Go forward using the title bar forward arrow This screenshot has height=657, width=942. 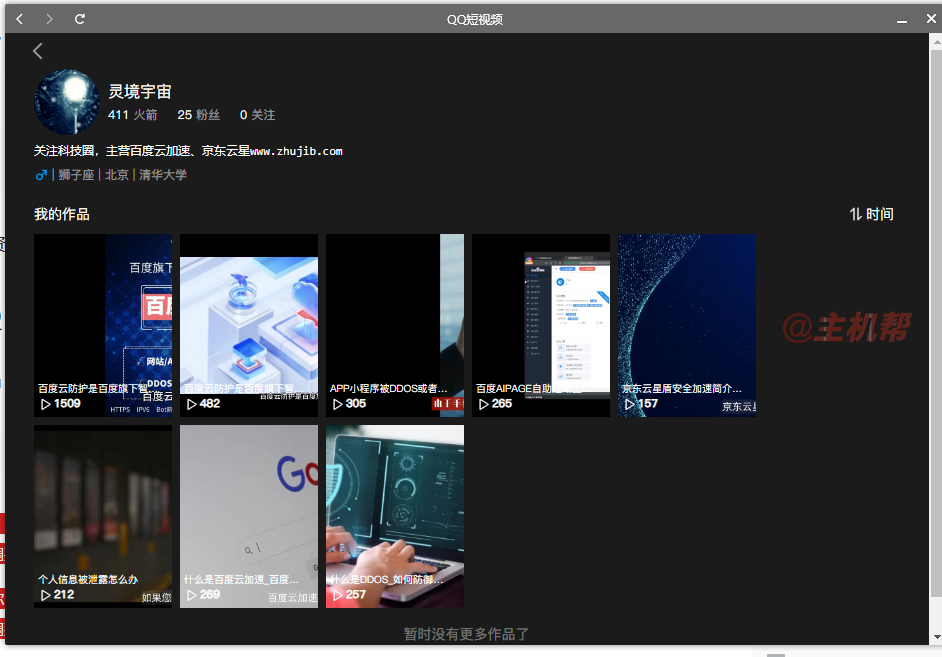tap(49, 19)
